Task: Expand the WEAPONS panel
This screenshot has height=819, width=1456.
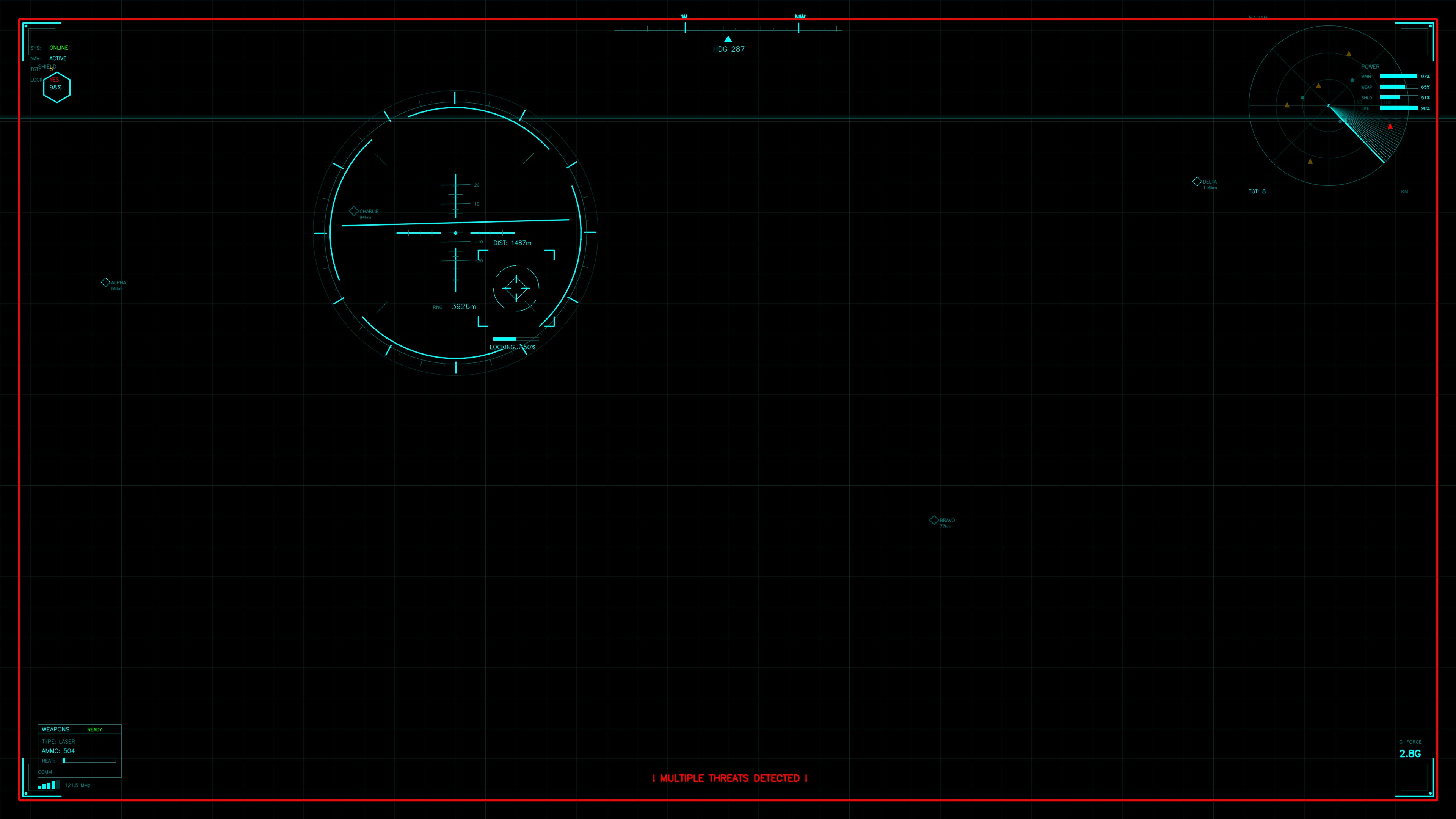Action: (55, 729)
